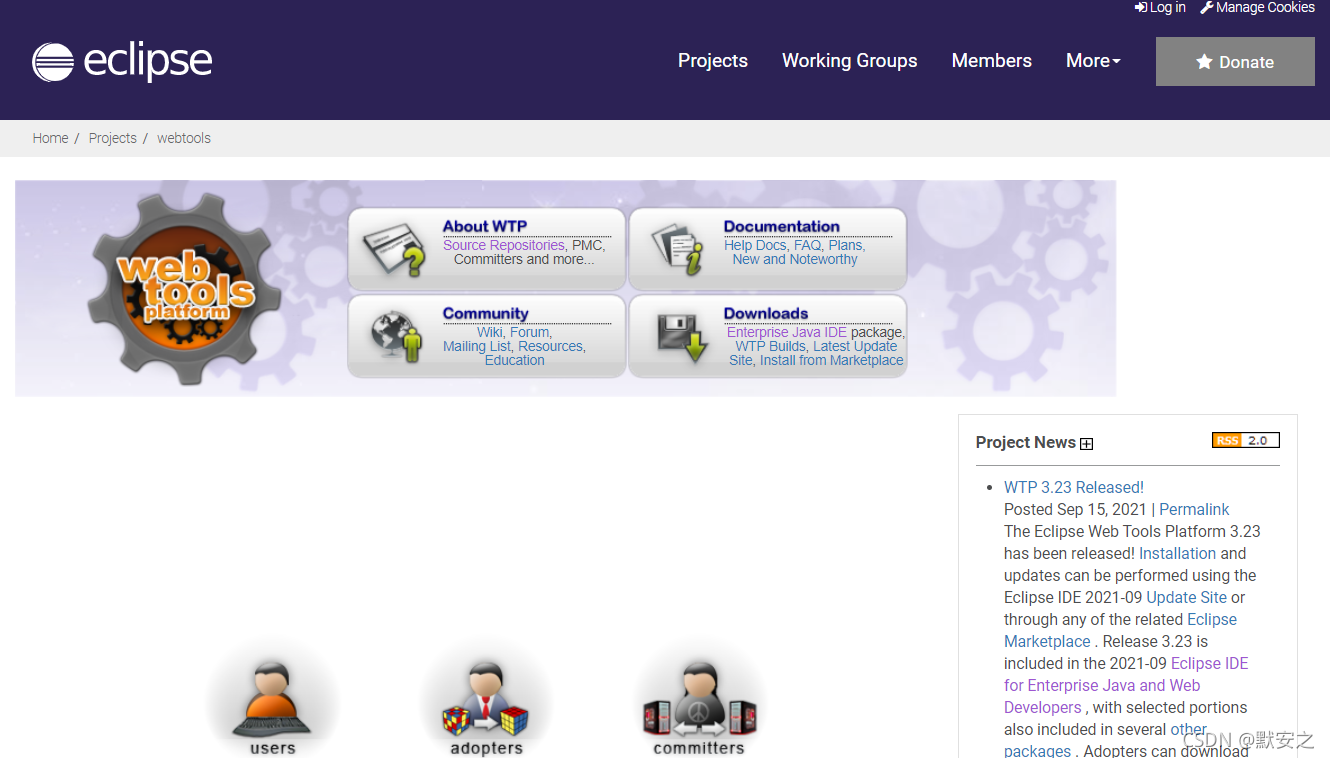This screenshot has width=1330, height=758.
Task: Open the Working Groups menu item
Action: point(850,61)
